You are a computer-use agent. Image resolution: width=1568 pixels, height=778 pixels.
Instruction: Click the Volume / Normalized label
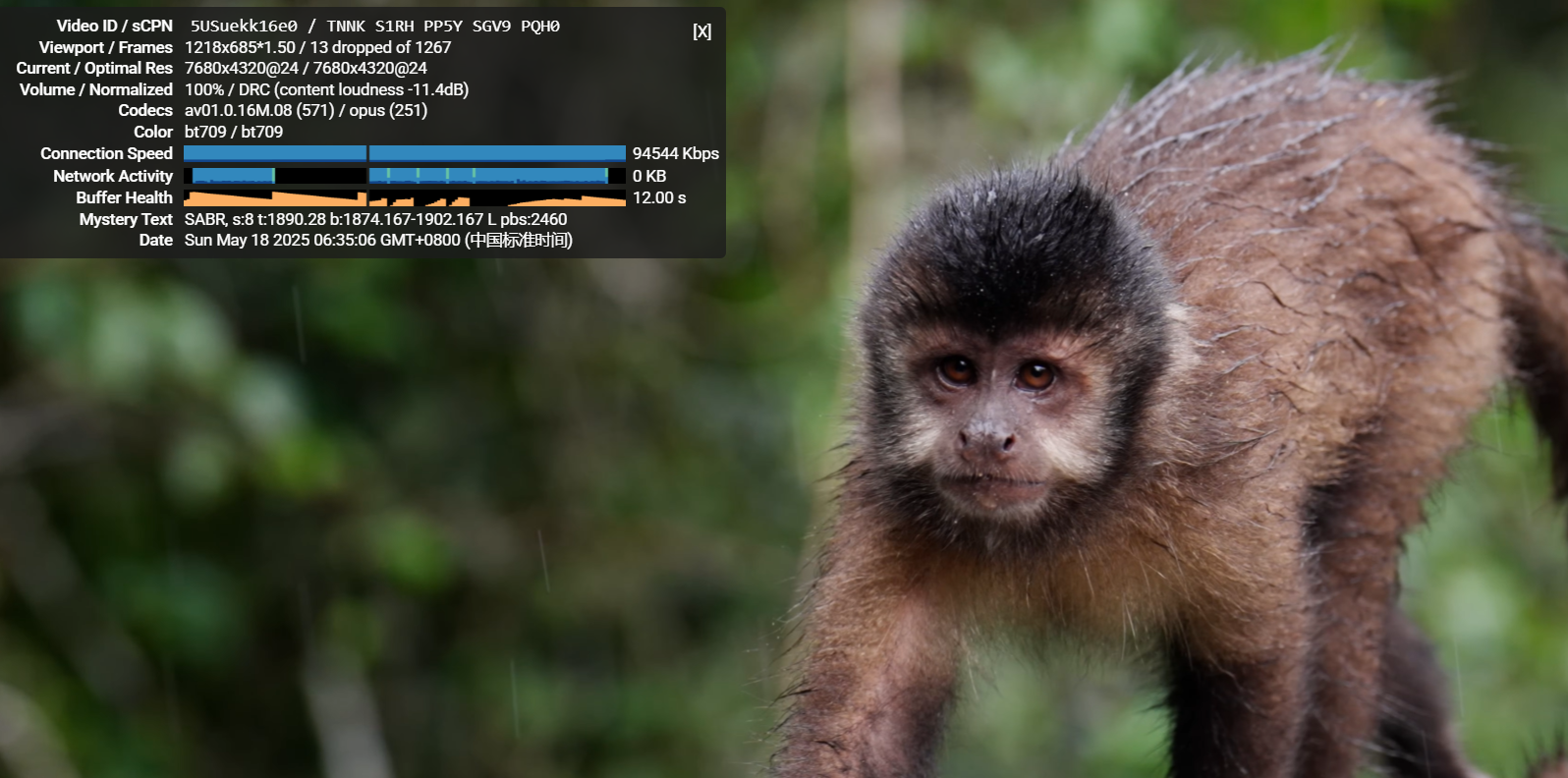click(x=96, y=89)
